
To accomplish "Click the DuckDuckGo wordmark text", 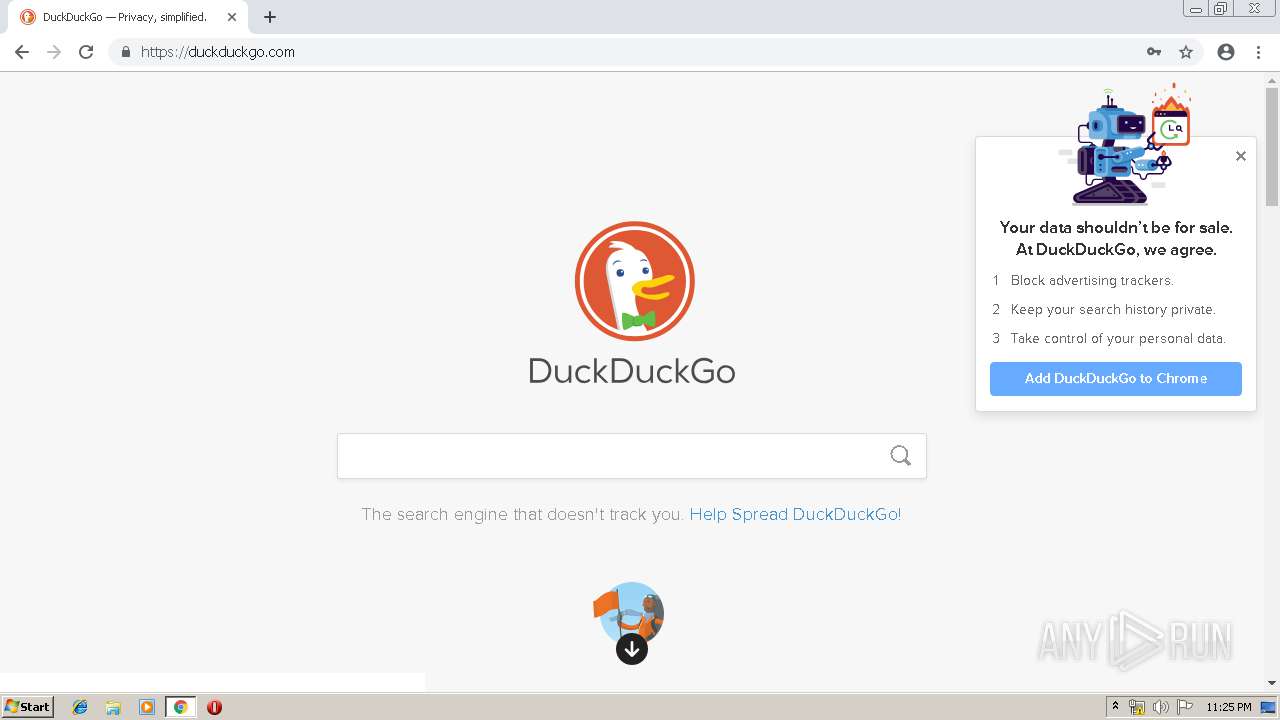I will (632, 371).
